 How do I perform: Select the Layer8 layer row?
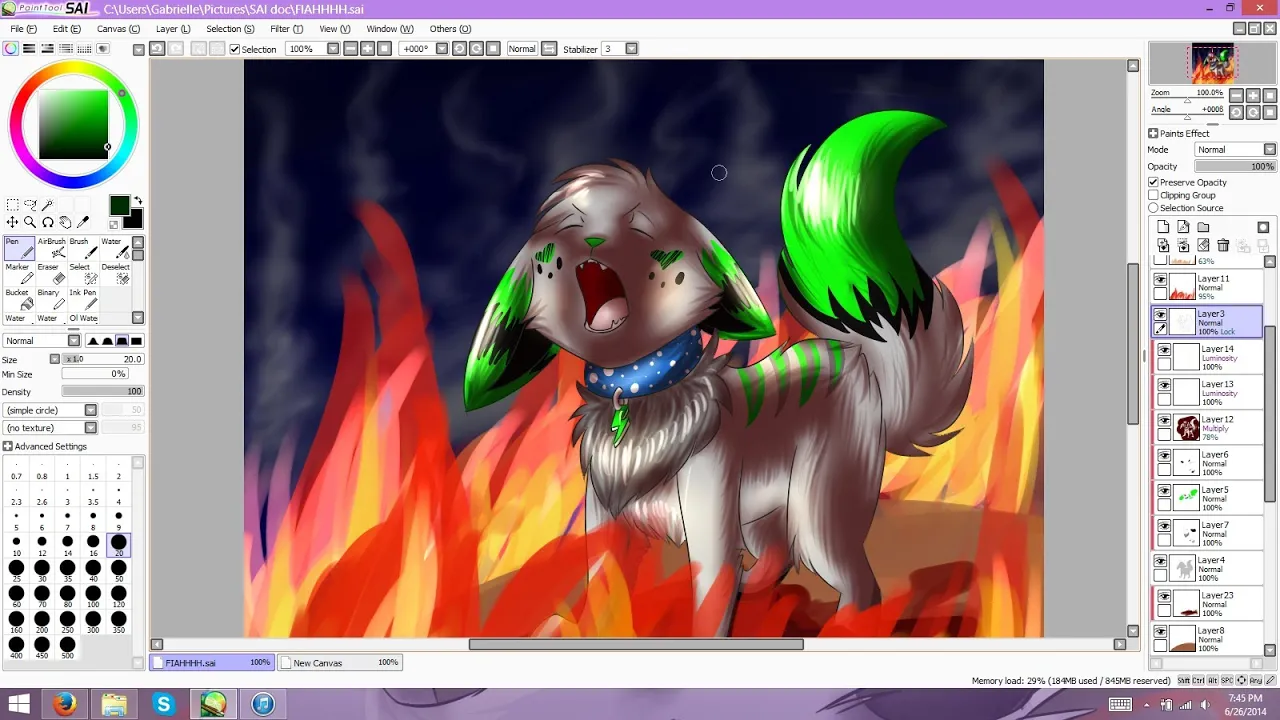tap(1208, 638)
